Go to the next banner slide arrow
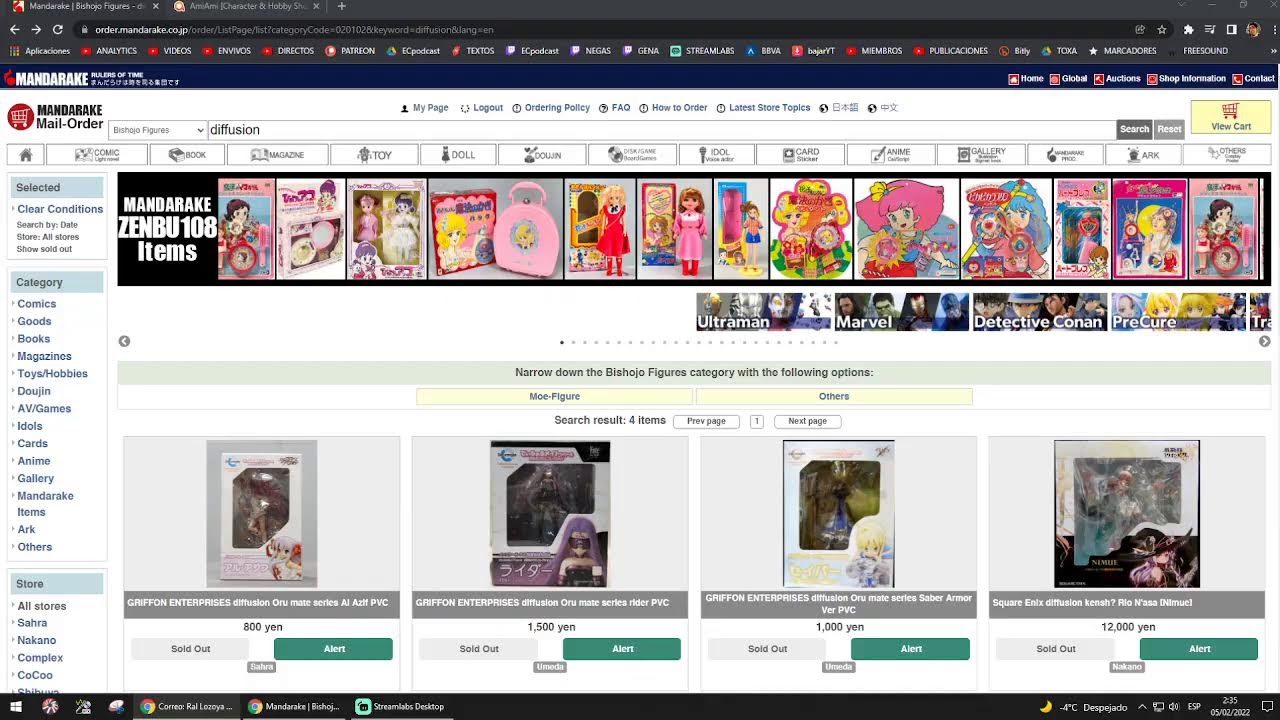Image resolution: width=1280 pixels, height=720 pixels. [1264, 341]
